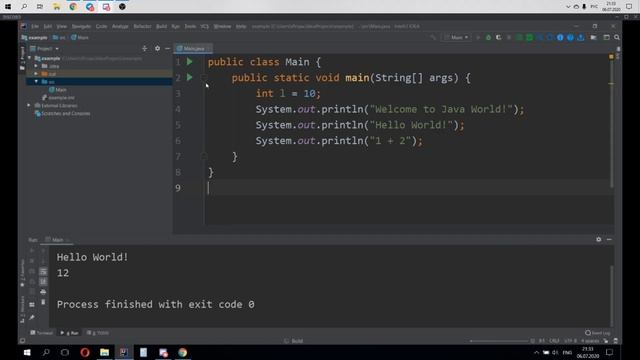The height and width of the screenshot is (360, 640).
Task: Expand the out folder in project tree
Action: 36,74
